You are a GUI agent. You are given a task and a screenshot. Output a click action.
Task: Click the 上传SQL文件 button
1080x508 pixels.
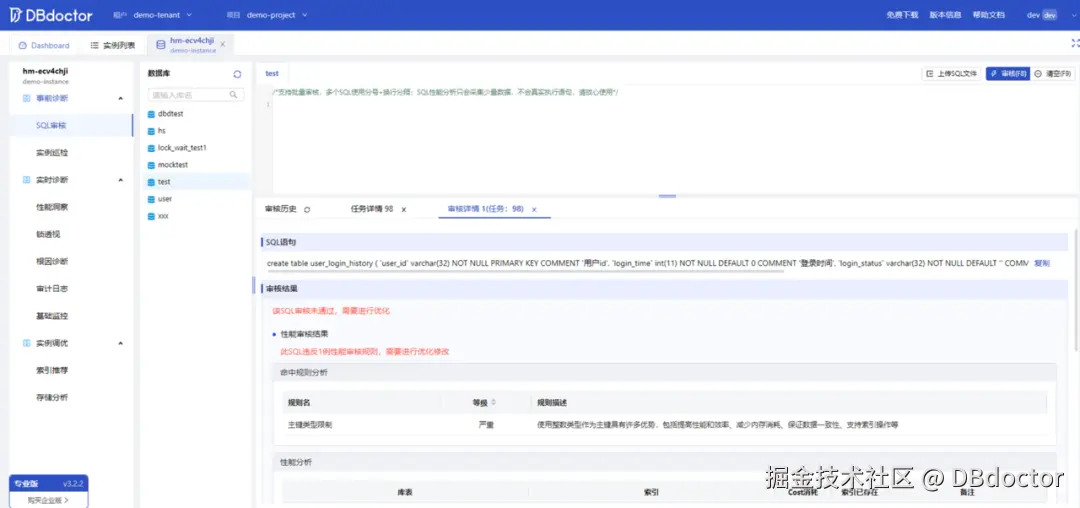tap(951, 73)
